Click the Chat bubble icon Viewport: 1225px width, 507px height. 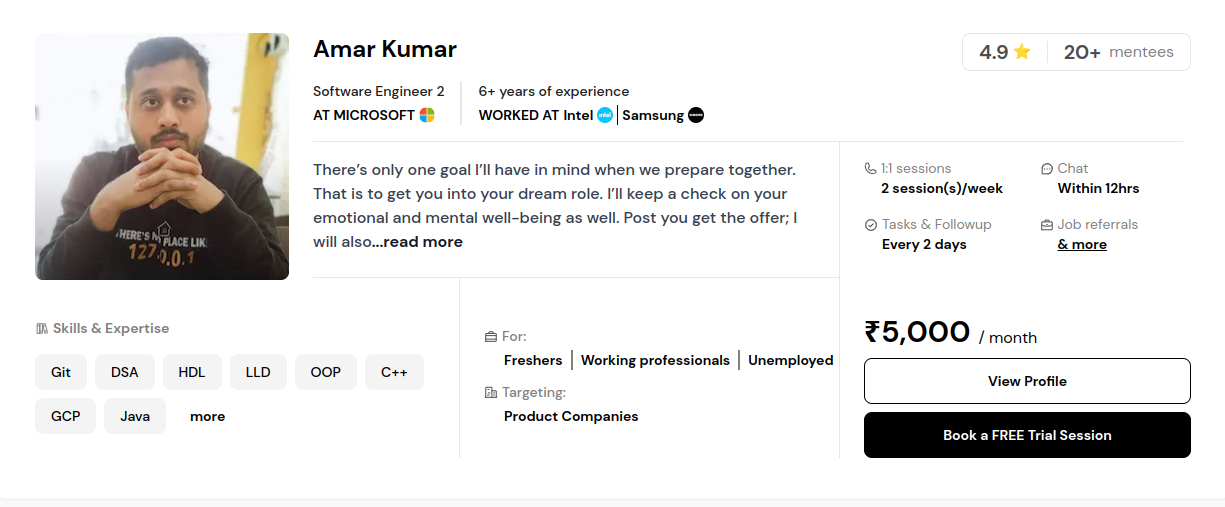(1047, 168)
